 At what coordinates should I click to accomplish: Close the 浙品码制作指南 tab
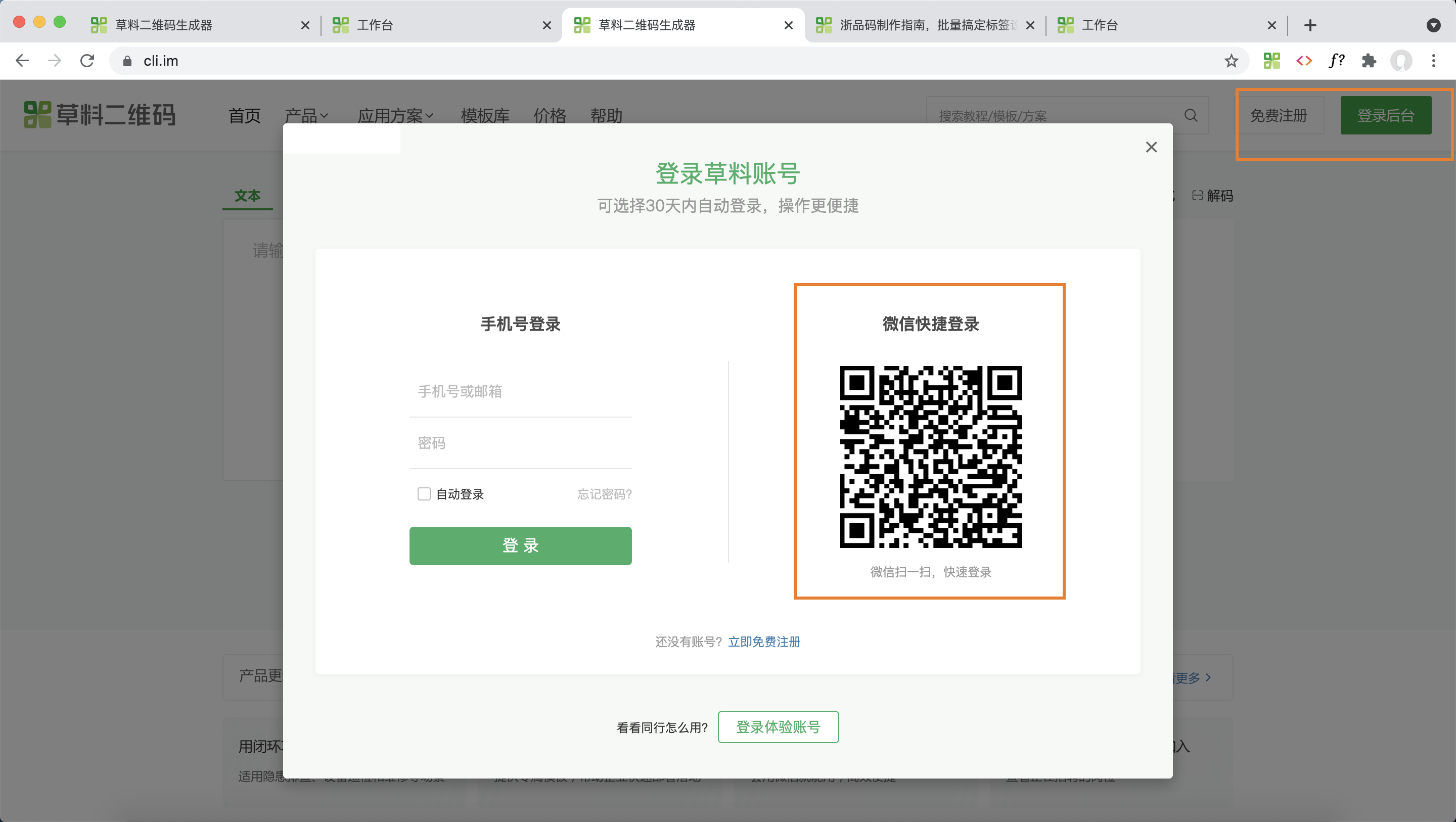tap(1030, 25)
